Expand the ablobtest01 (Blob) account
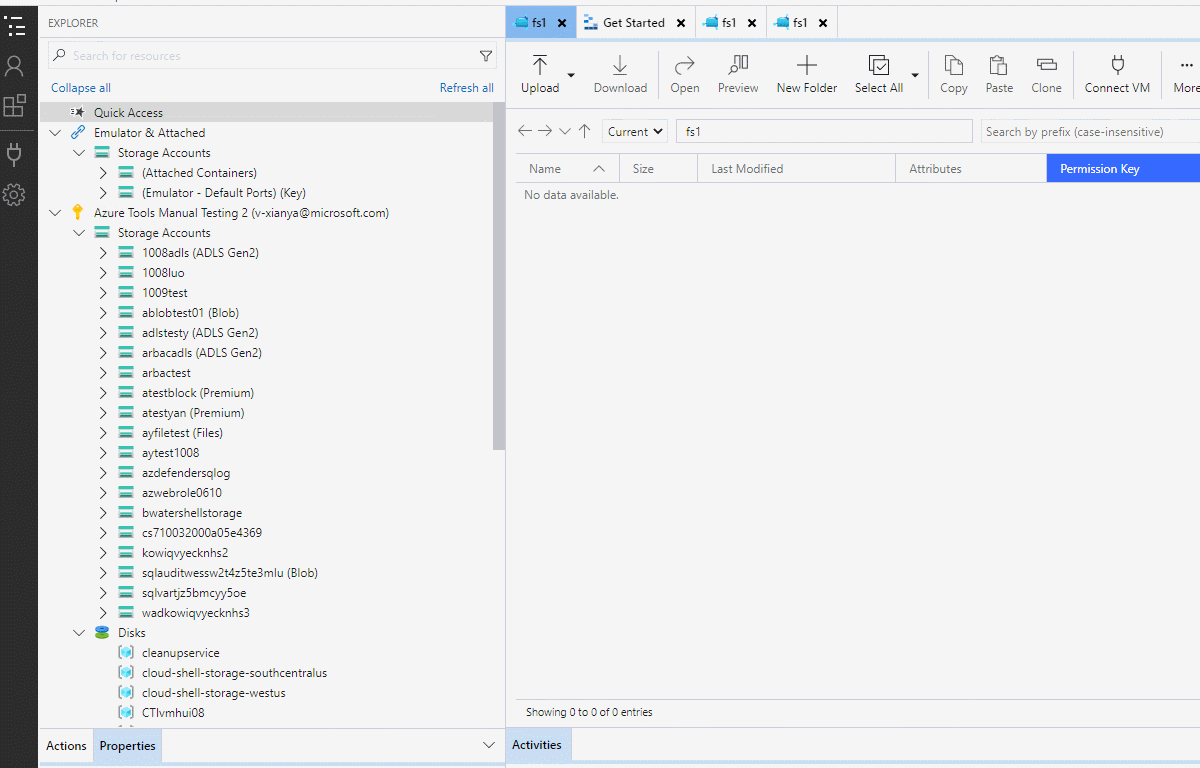Viewport: 1200px width, 768px height. point(103,313)
